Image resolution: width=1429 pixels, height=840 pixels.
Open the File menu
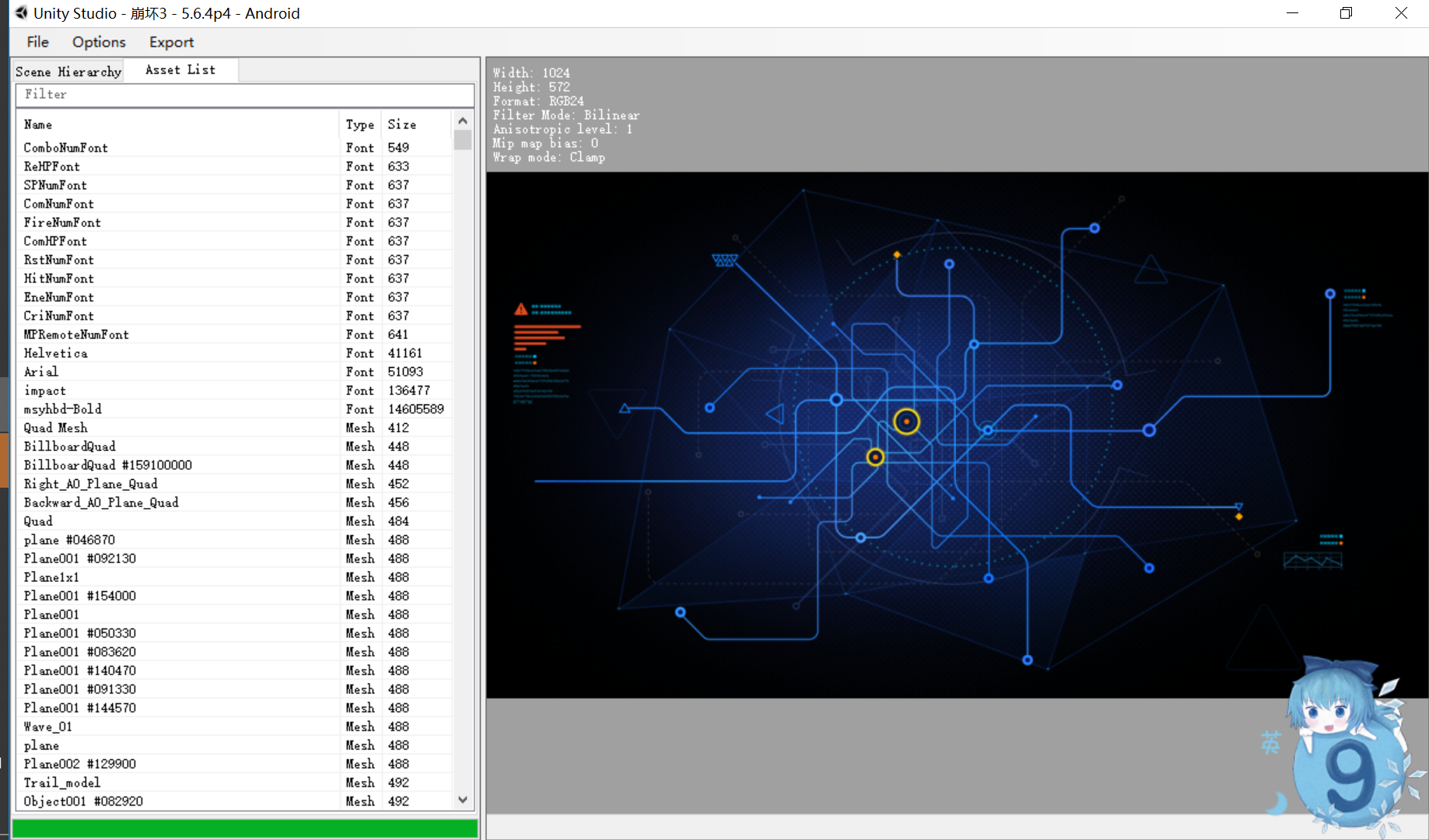click(37, 42)
